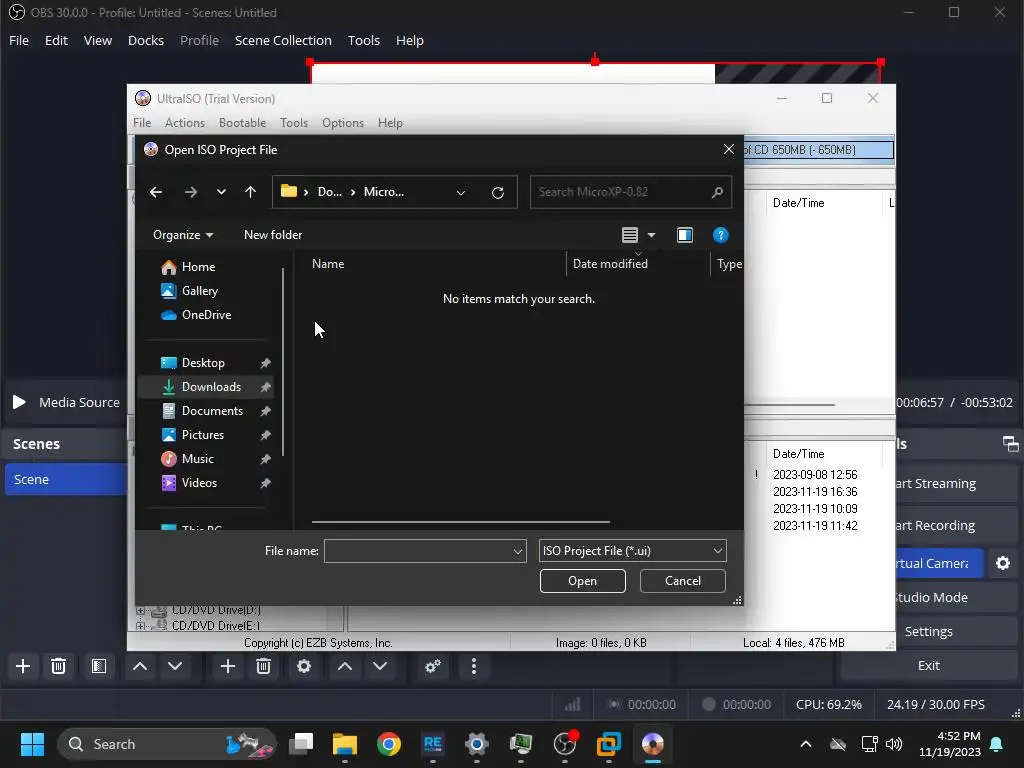1024x768 pixels.
Task: Expand the File name history dropdown
Action: pyautogui.click(x=519, y=551)
